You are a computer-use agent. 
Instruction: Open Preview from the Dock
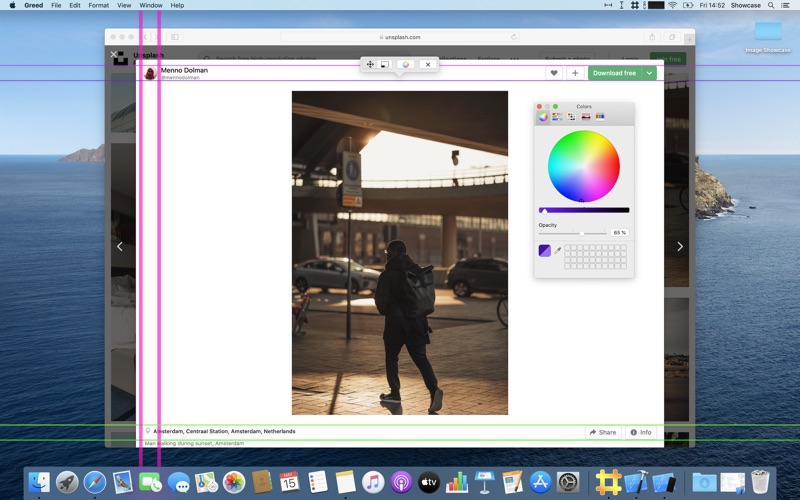point(123,482)
